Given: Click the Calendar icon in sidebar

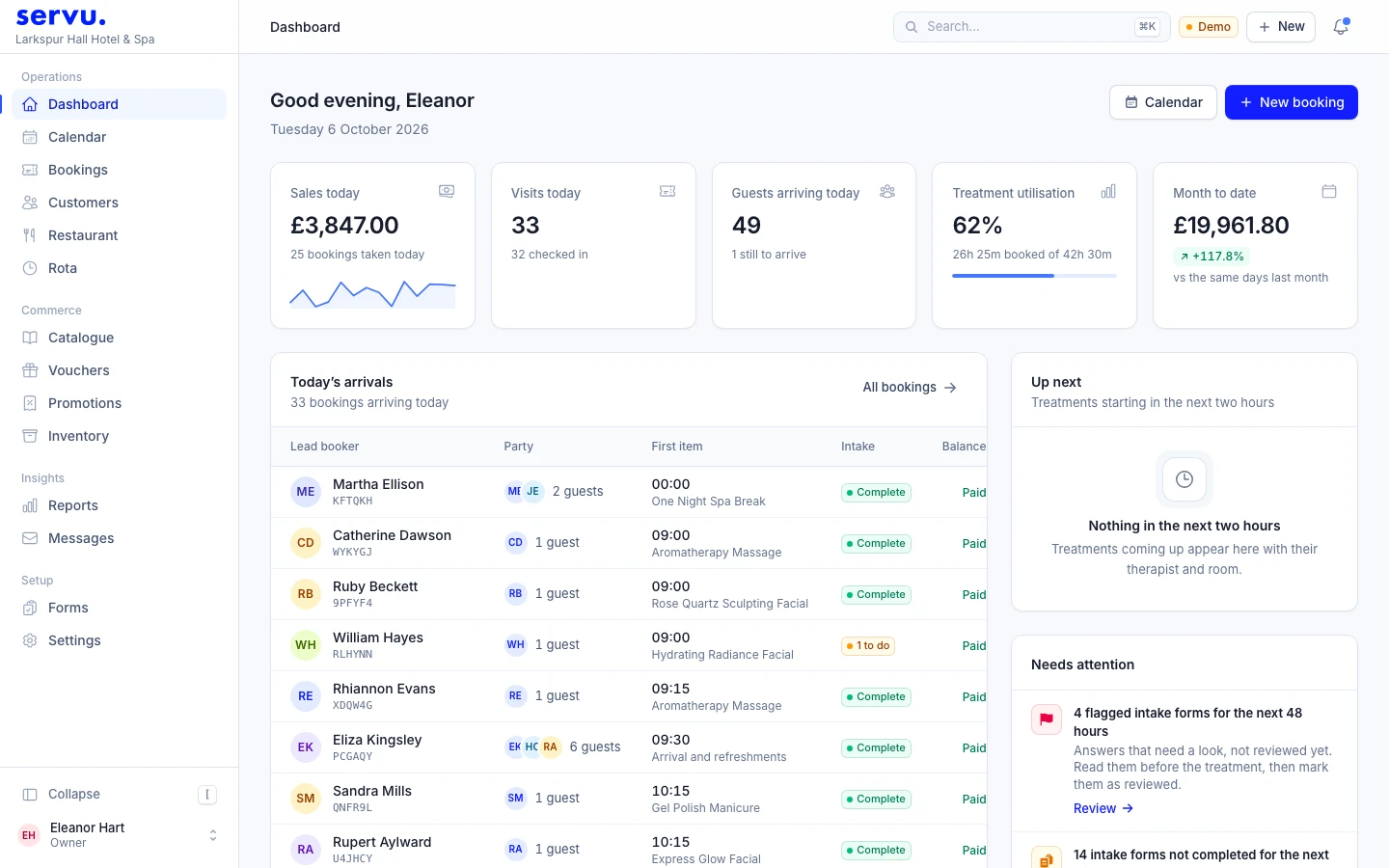Looking at the screenshot, I should (x=30, y=137).
